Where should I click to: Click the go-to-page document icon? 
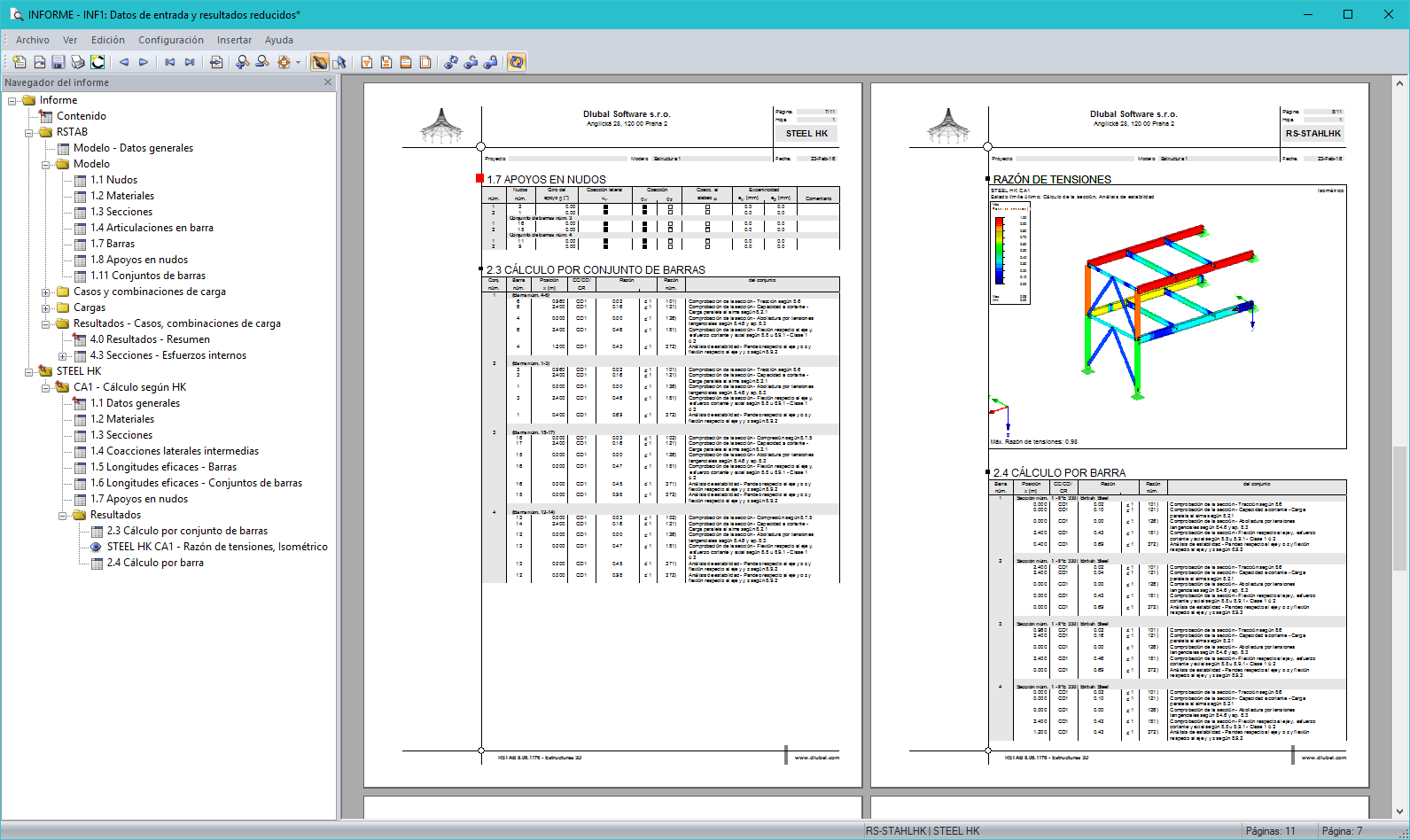click(216, 62)
